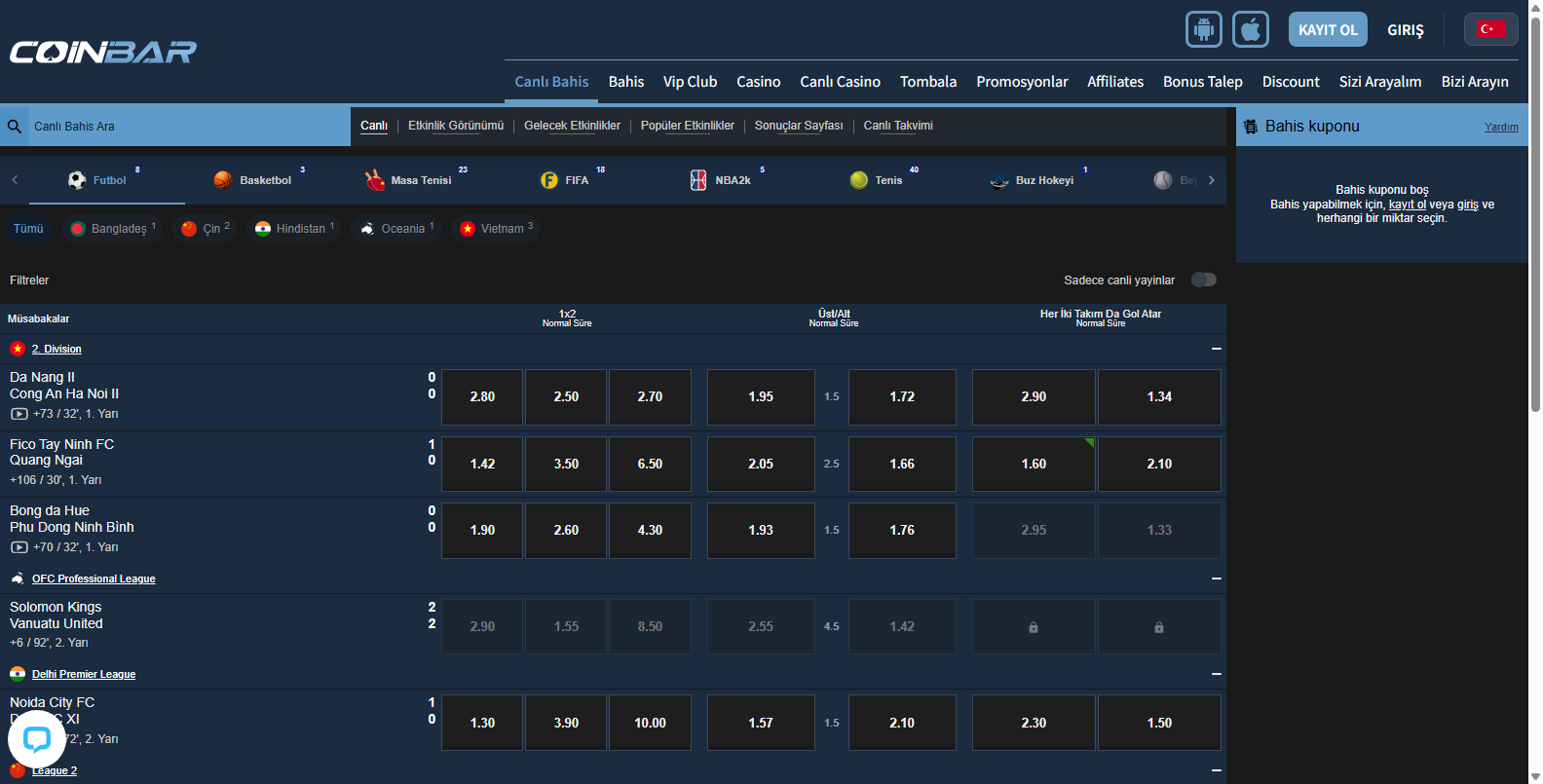1543x784 pixels.
Task: Open the Casino menu item
Action: (x=758, y=82)
